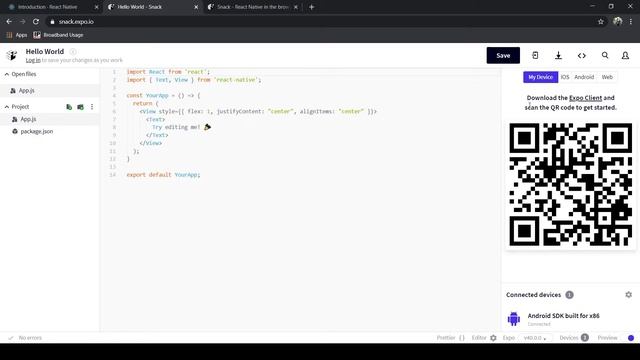
Task: Run Prettier from the status bar
Action: [451, 338]
